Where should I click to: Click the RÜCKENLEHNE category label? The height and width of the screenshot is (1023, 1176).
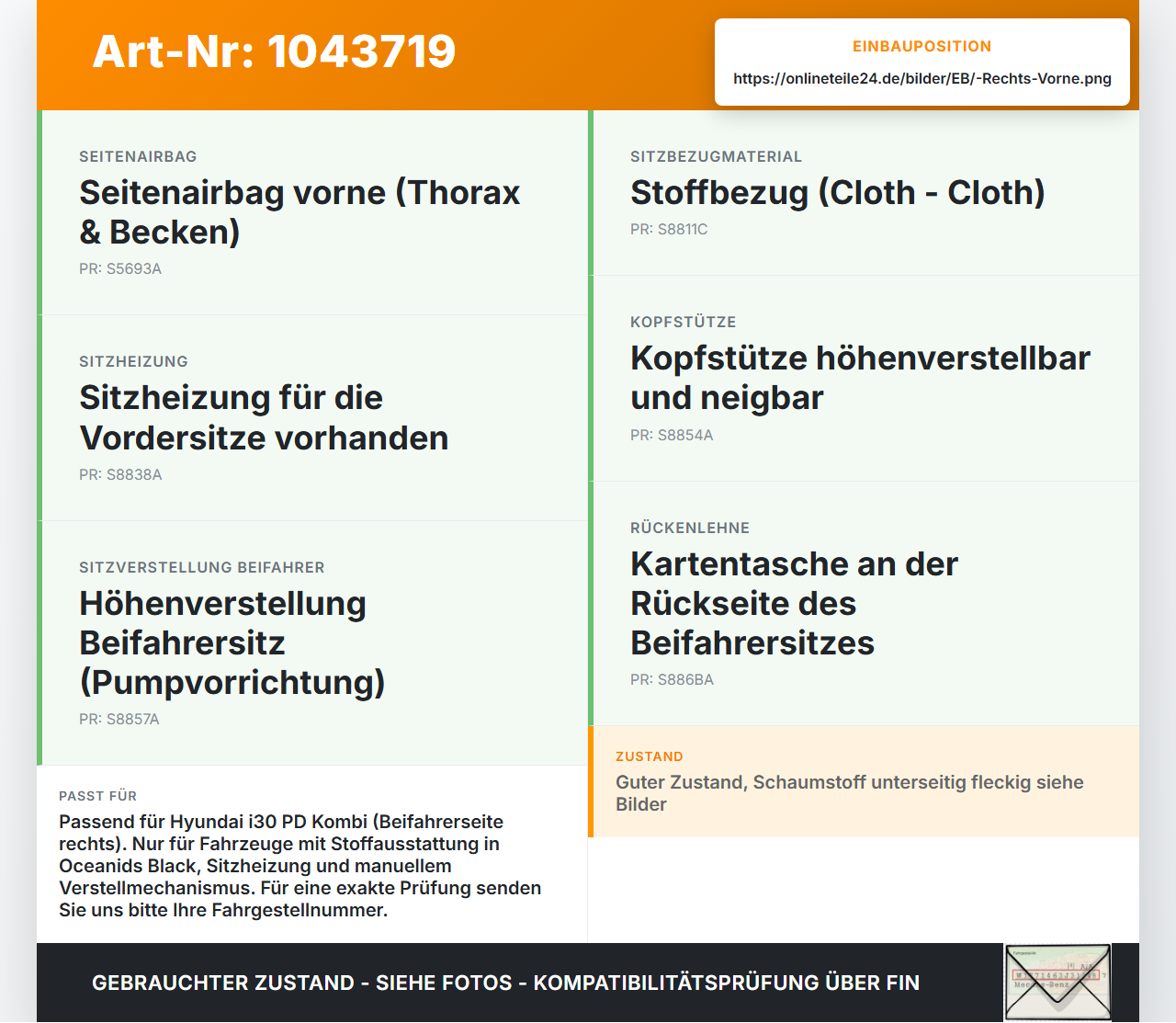690,528
